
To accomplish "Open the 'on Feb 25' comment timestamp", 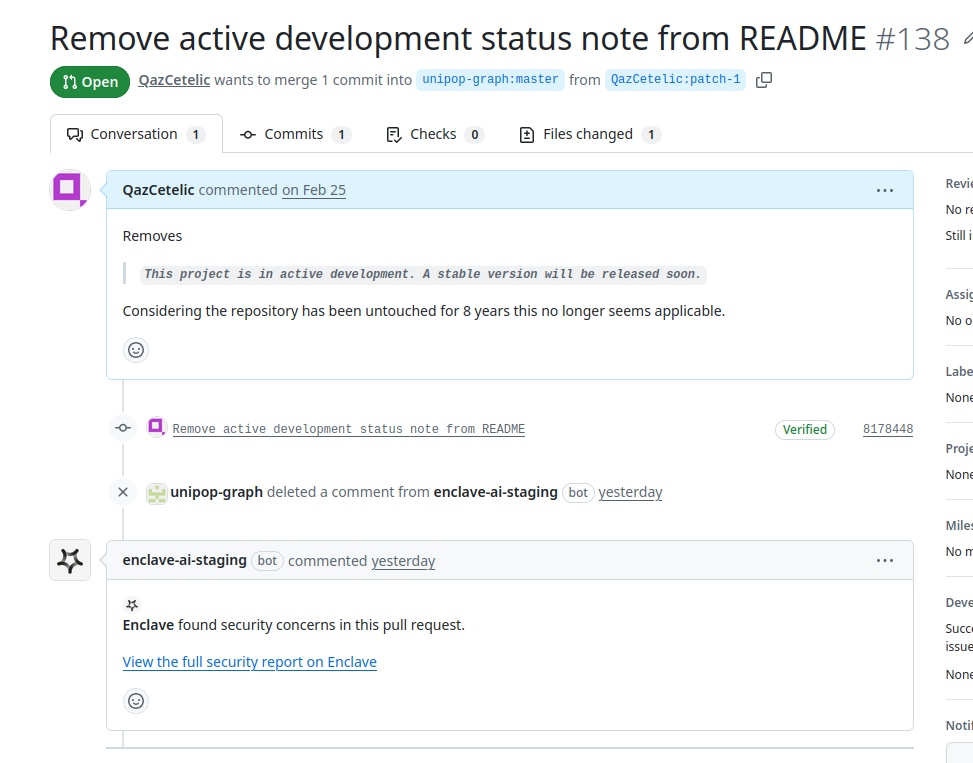I will point(313,190).
